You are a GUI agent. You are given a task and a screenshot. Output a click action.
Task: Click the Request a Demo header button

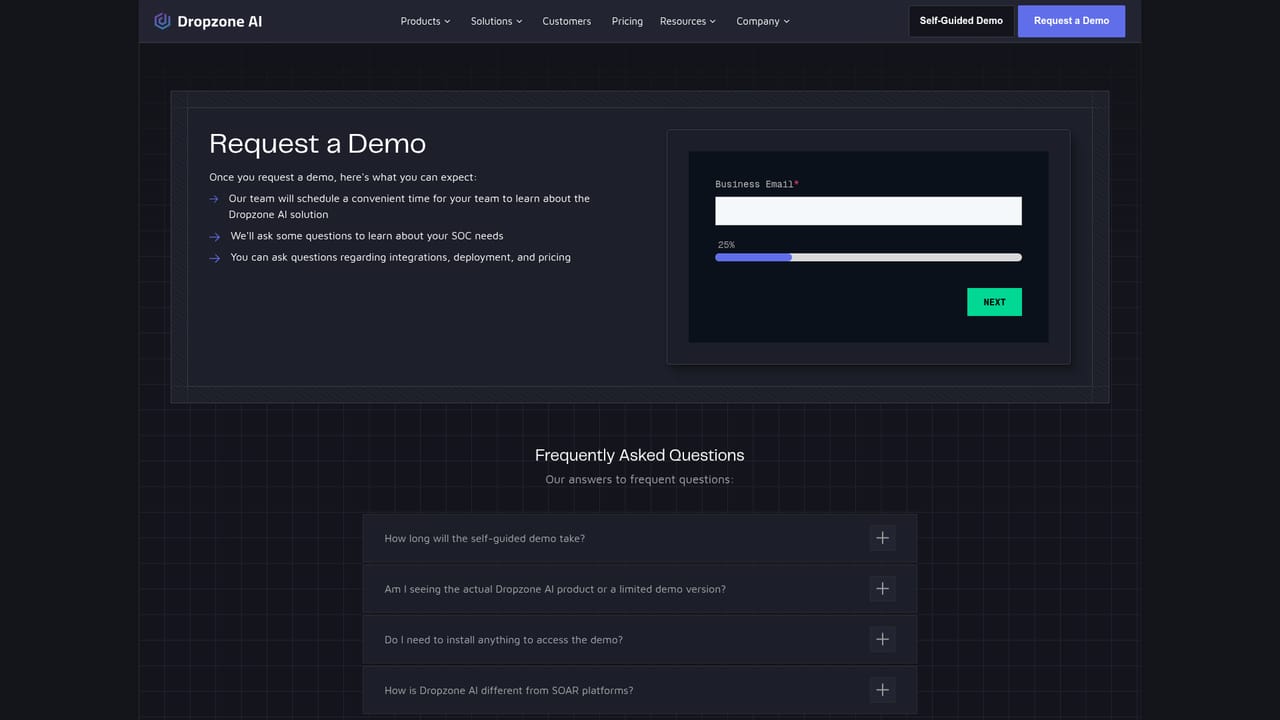coord(1071,21)
